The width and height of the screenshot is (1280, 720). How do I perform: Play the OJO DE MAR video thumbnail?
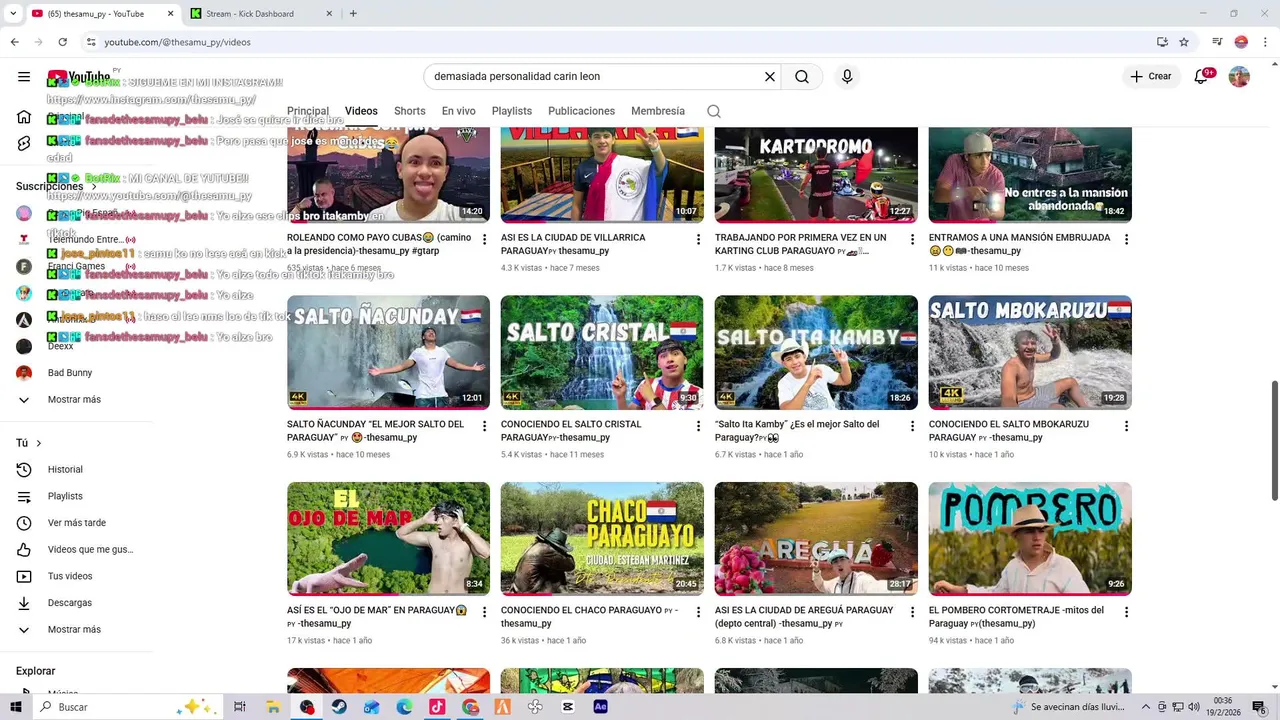388,538
